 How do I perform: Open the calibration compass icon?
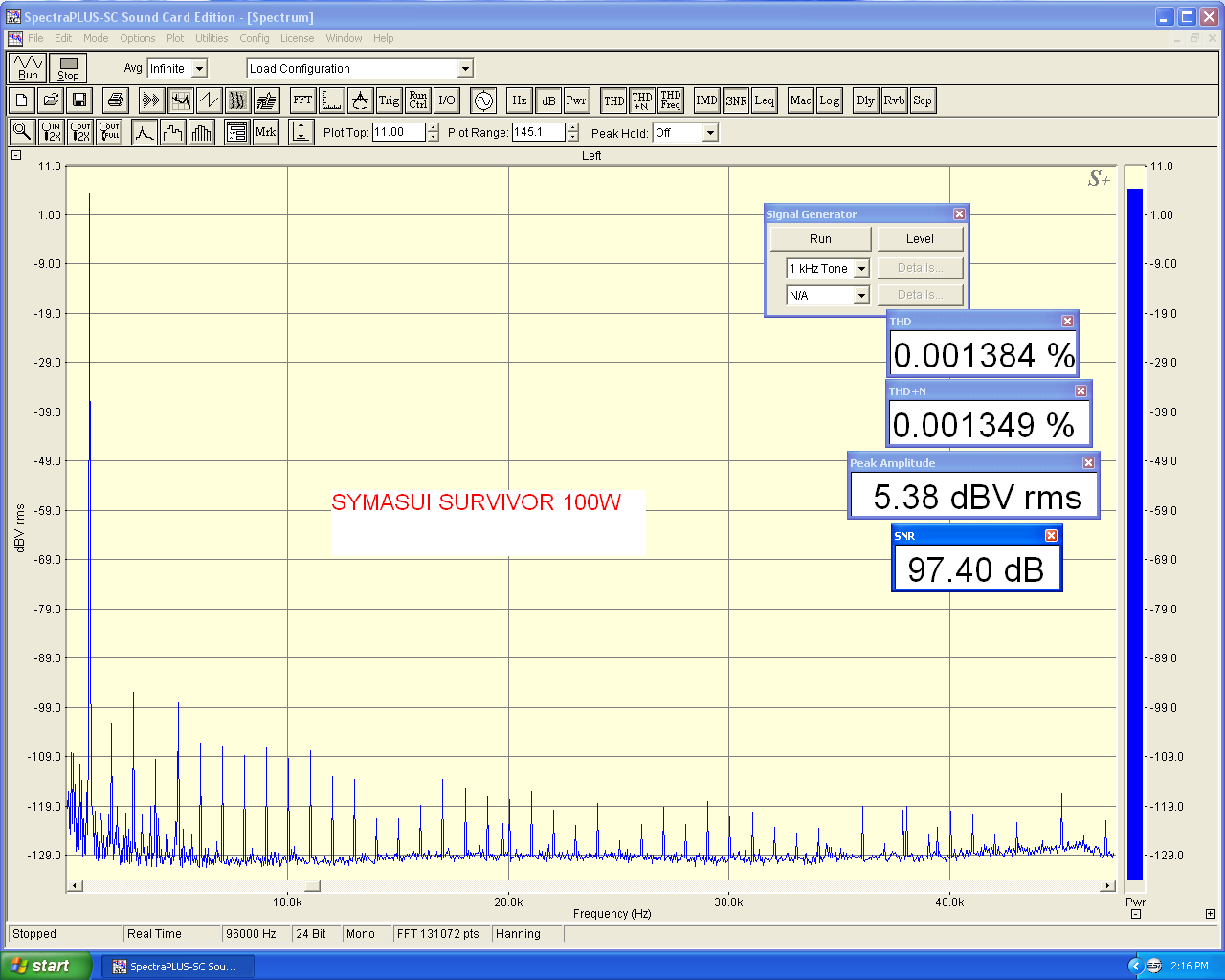(360, 100)
